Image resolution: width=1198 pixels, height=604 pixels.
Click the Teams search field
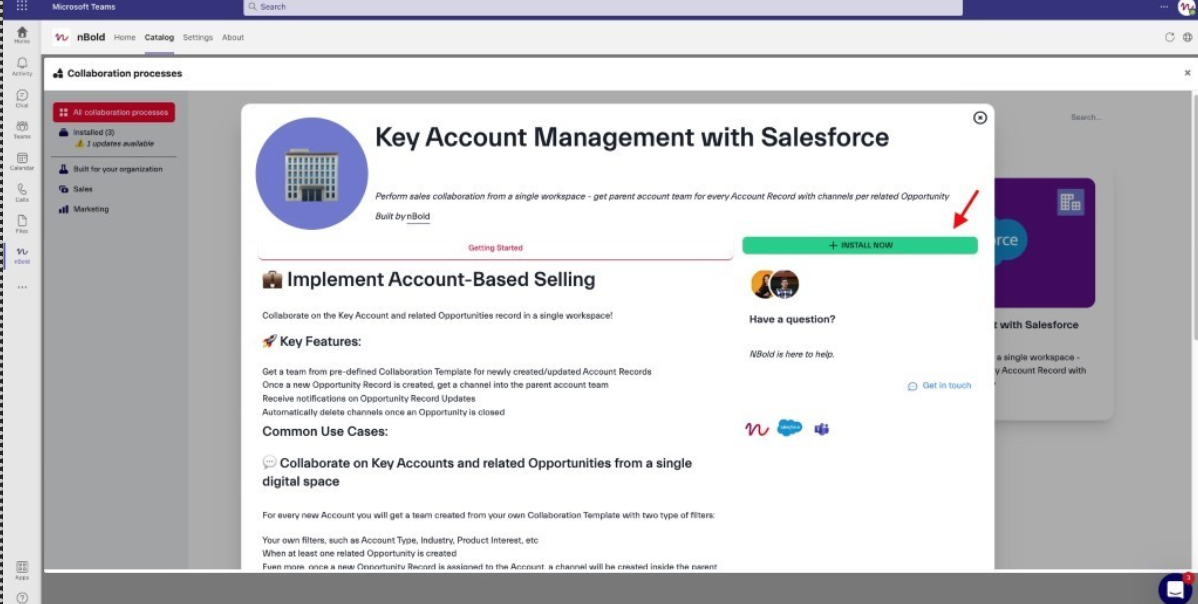point(602,7)
